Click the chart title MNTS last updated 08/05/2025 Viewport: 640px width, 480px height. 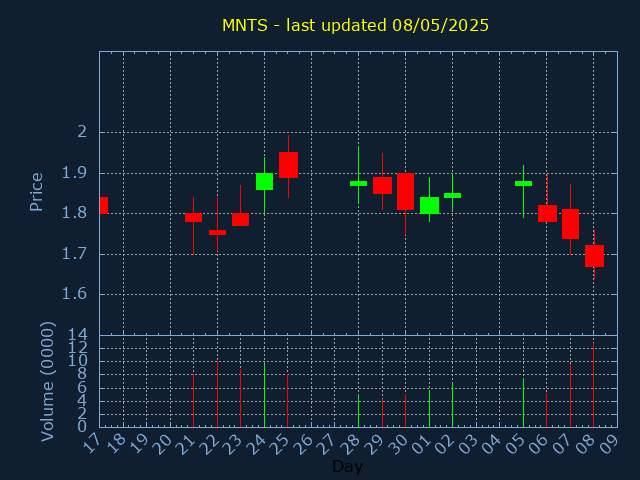pyautogui.click(x=355, y=25)
